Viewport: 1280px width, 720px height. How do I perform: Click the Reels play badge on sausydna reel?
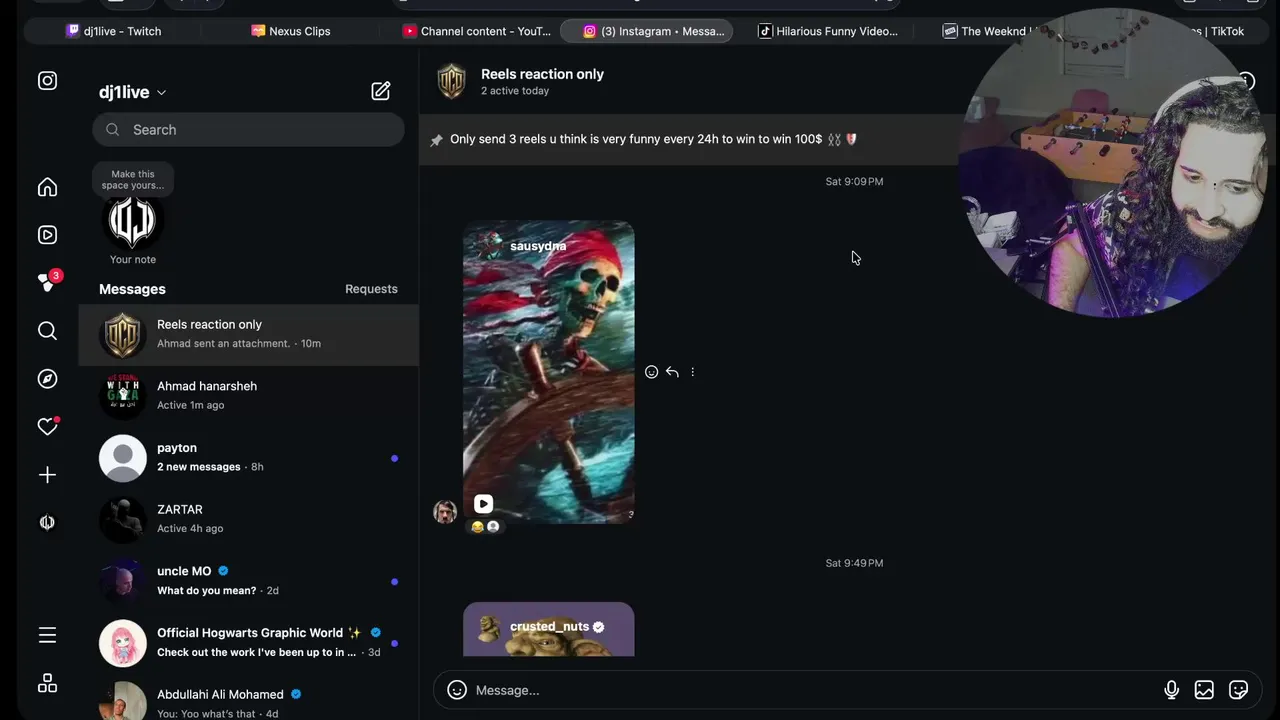pos(483,505)
